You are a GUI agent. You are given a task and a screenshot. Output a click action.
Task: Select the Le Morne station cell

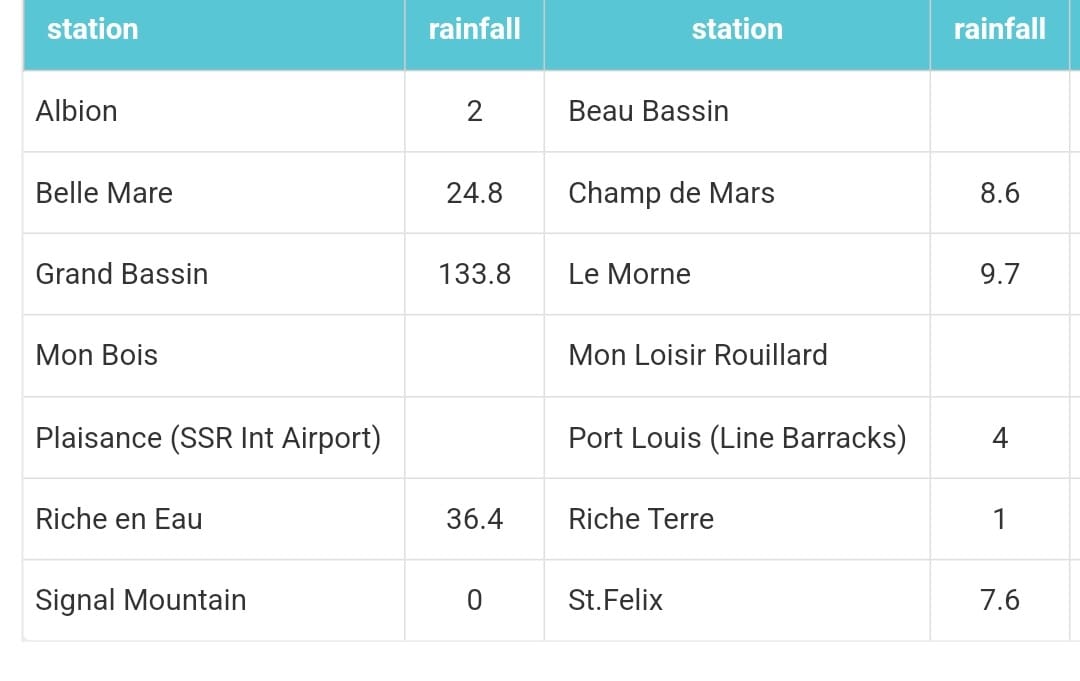629,274
